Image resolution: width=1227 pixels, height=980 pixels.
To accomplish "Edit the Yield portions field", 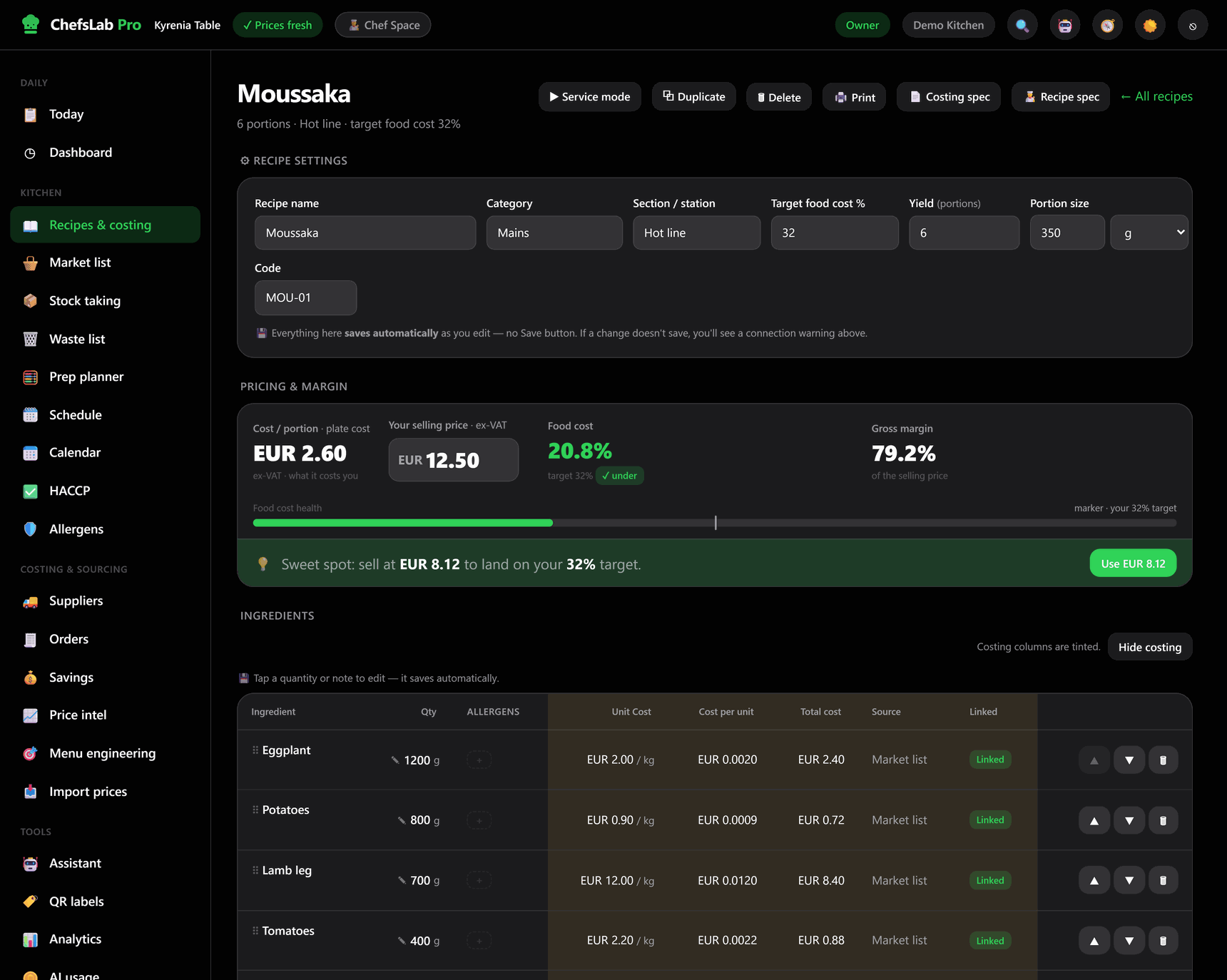I will 964,233.
